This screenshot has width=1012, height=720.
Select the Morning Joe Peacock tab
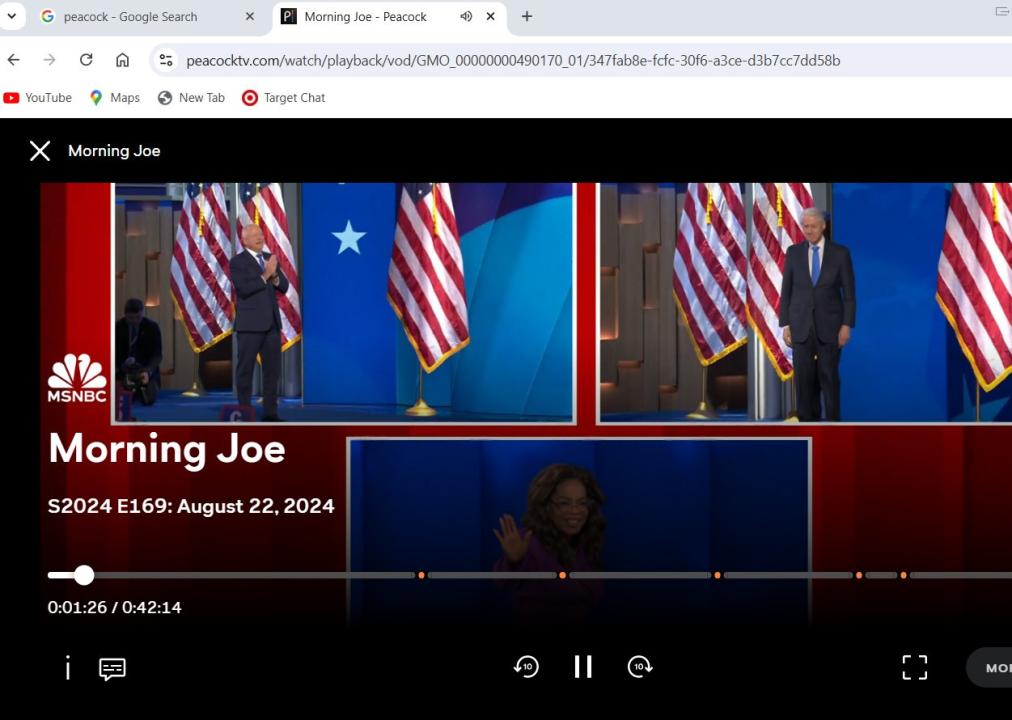point(365,16)
